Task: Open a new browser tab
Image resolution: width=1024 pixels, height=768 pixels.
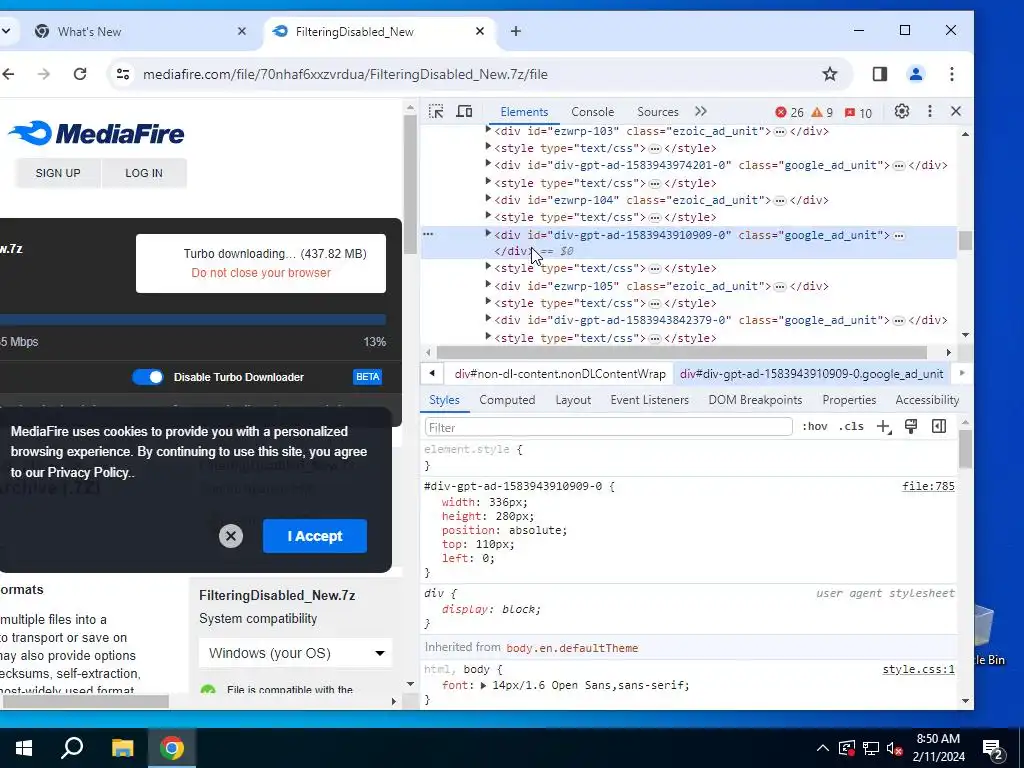Action: coord(516,31)
